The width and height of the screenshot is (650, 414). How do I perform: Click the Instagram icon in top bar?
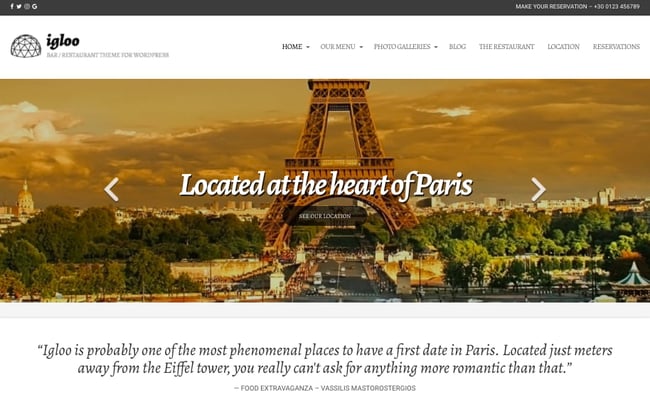coord(27,6)
